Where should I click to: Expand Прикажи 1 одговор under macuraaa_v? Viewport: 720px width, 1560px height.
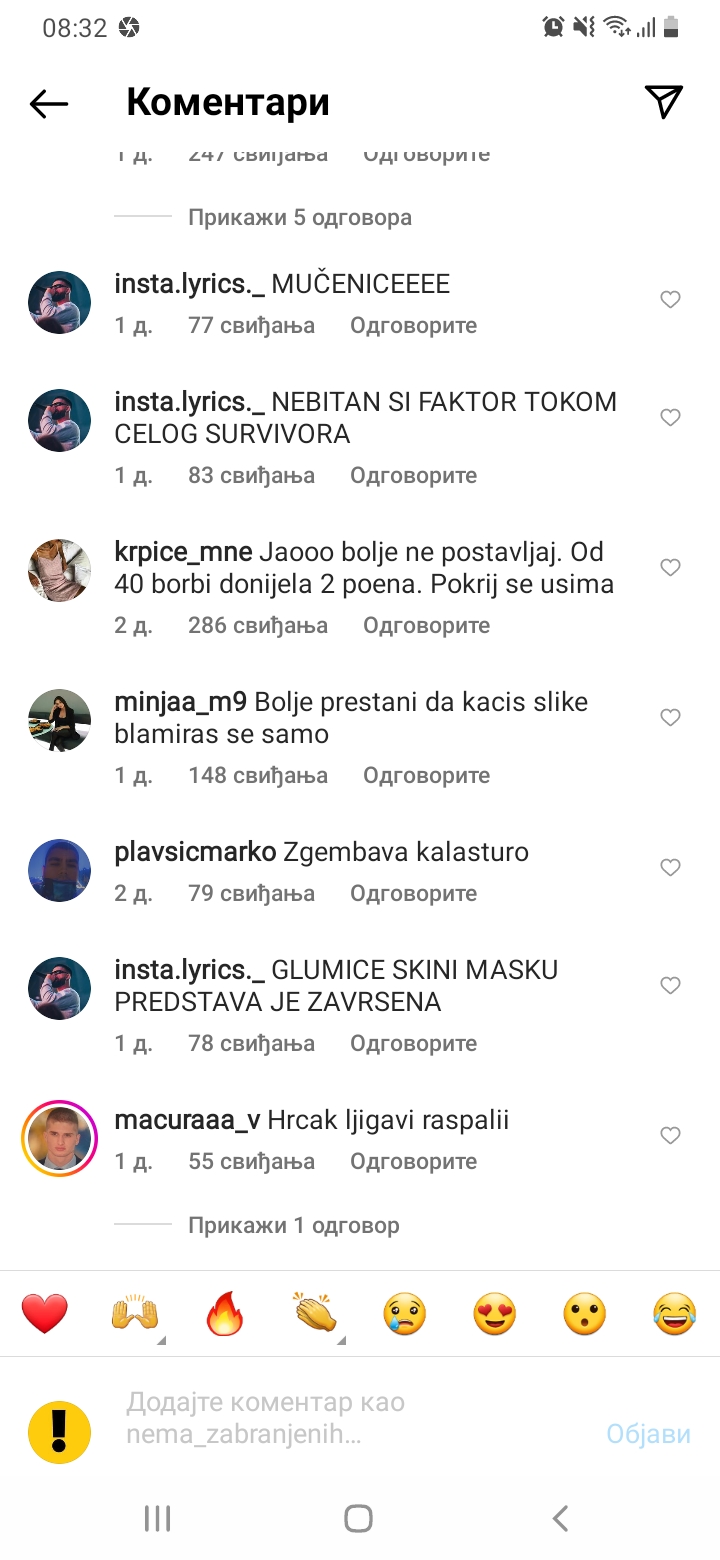pos(294,1225)
